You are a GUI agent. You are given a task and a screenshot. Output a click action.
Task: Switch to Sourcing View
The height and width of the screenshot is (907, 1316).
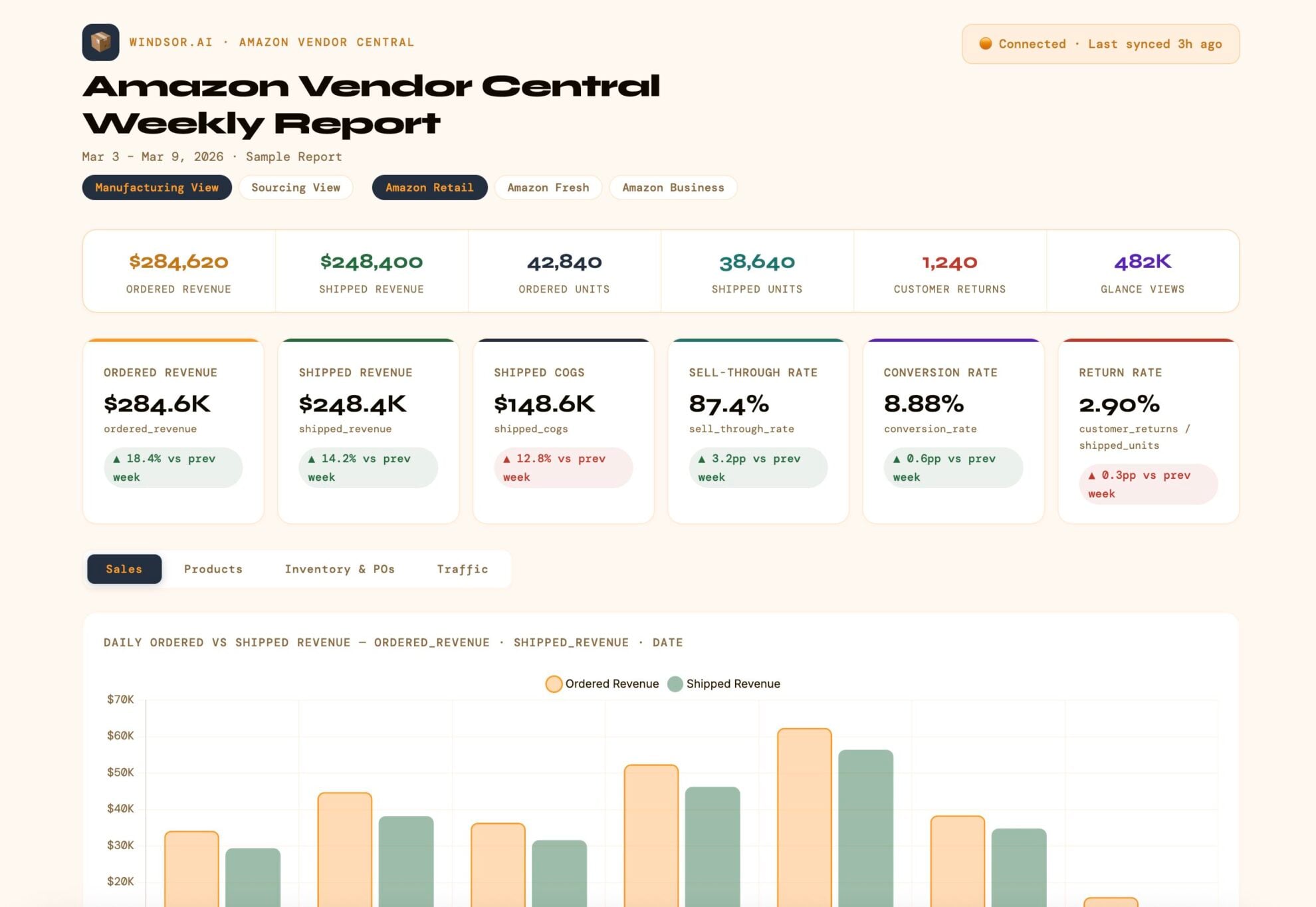click(295, 187)
